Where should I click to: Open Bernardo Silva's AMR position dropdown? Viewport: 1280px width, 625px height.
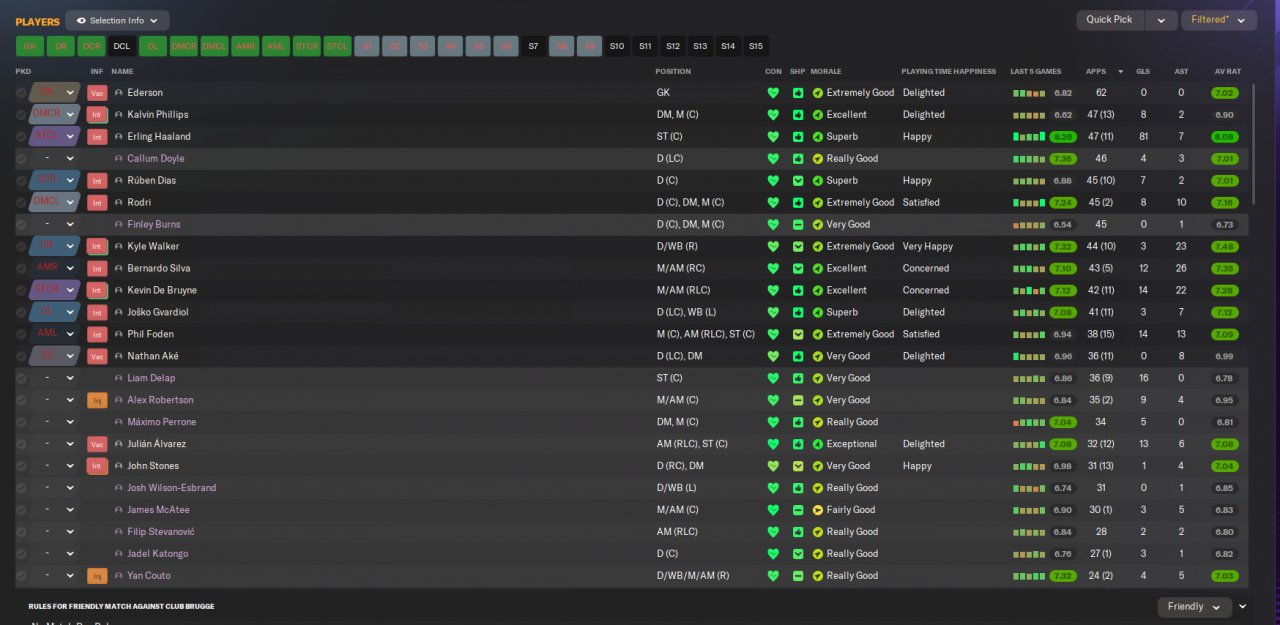(x=55, y=269)
